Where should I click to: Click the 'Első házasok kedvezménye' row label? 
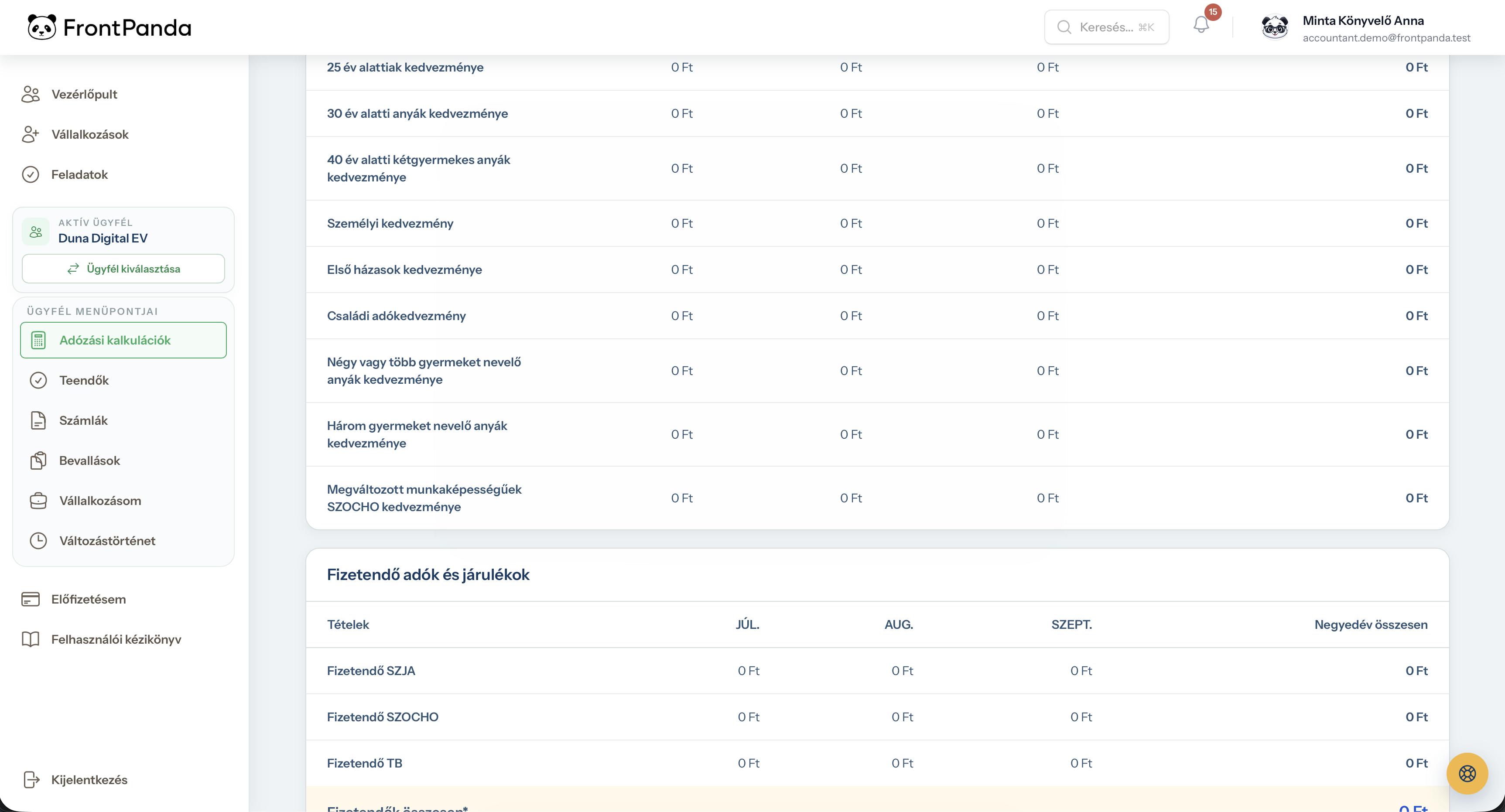[404, 270]
